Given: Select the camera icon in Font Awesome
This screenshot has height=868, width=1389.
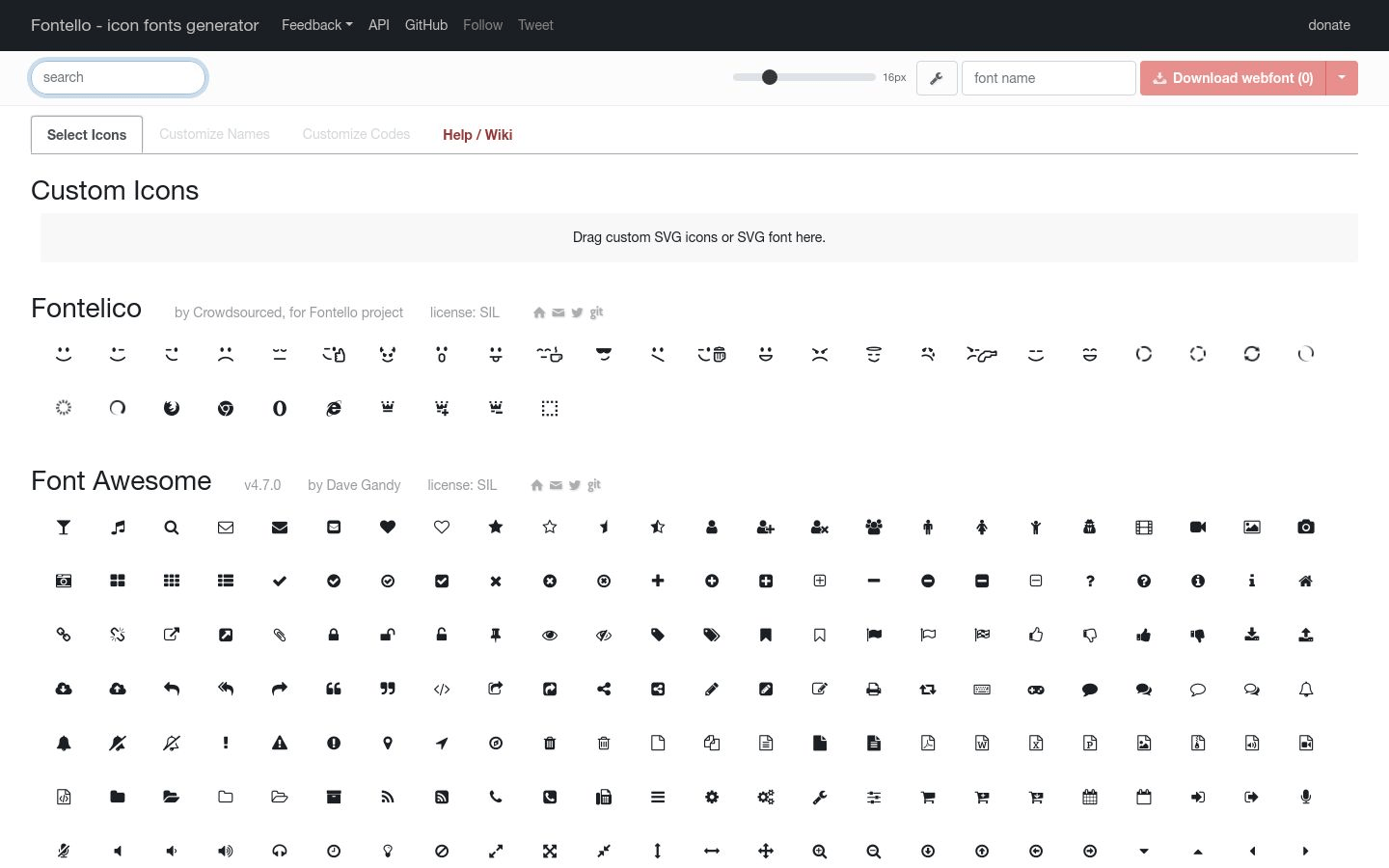Looking at the screenshot, I should pos(1306,527).
